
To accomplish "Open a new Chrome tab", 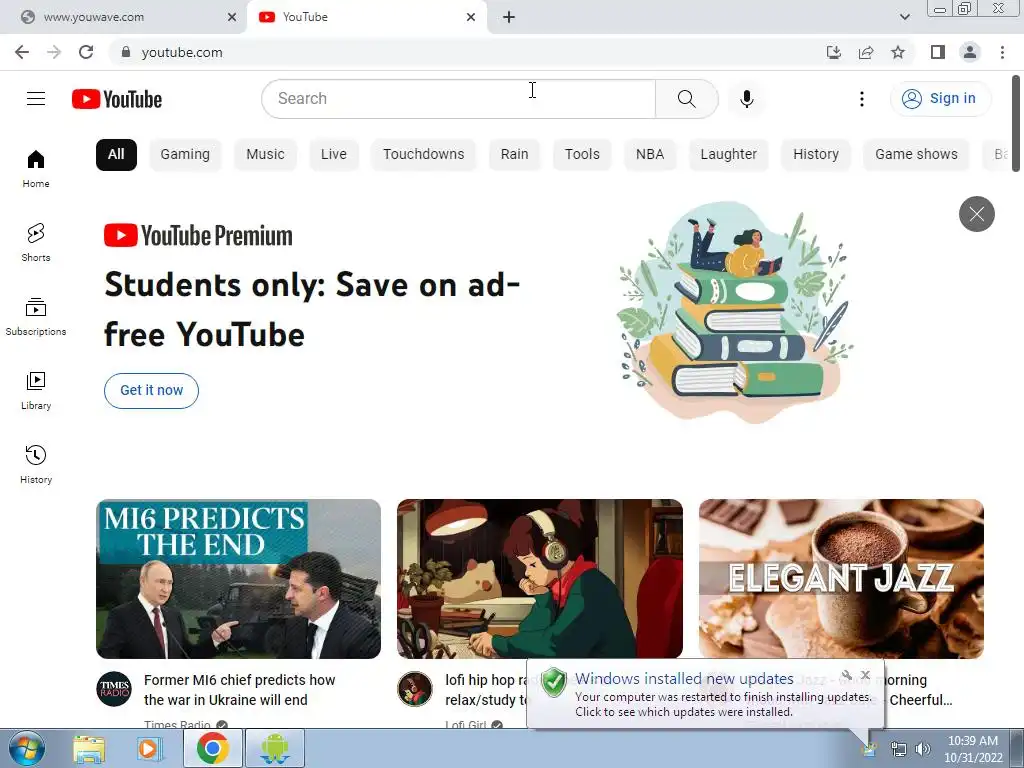I will pos(509,17).
